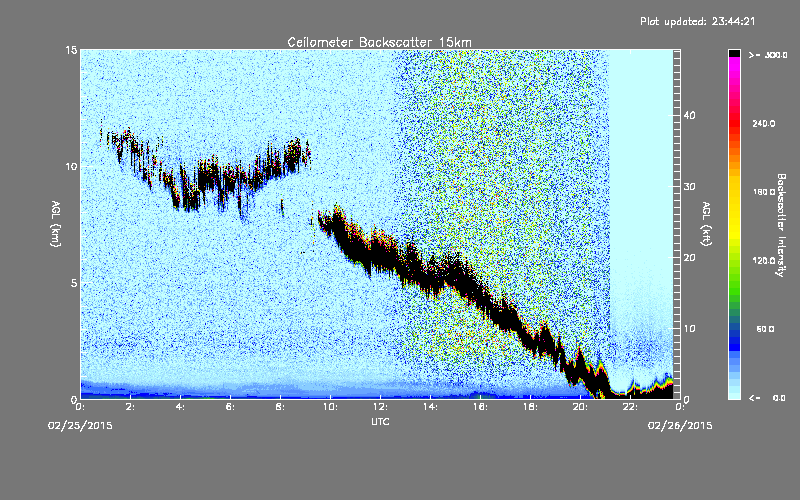Click the 240.0 colorbar value
The height and width of the screenshot is (500, 800).
[x=764, y=124]
